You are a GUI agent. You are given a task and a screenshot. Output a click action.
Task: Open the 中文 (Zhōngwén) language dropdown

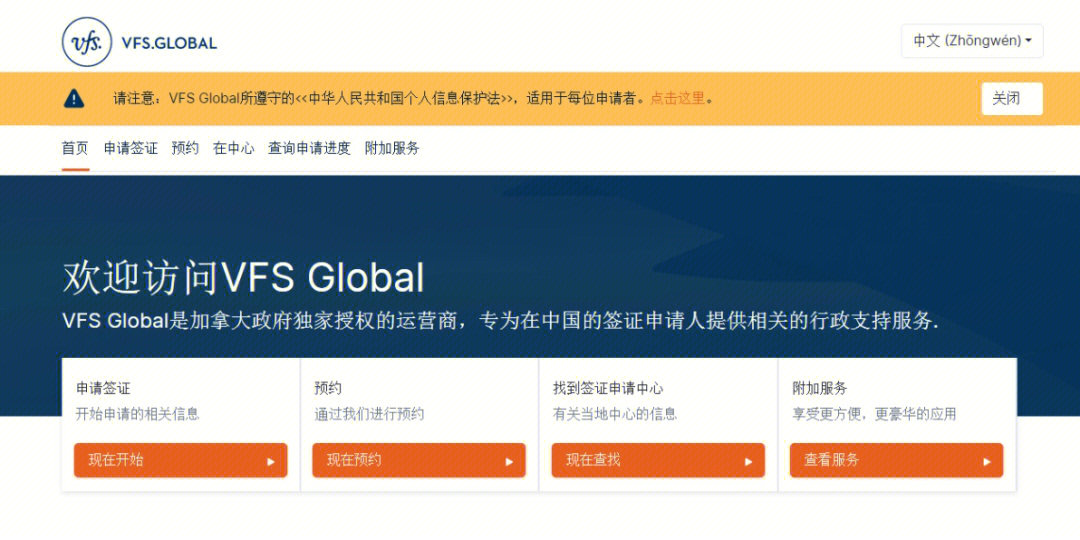click(972, 41)
